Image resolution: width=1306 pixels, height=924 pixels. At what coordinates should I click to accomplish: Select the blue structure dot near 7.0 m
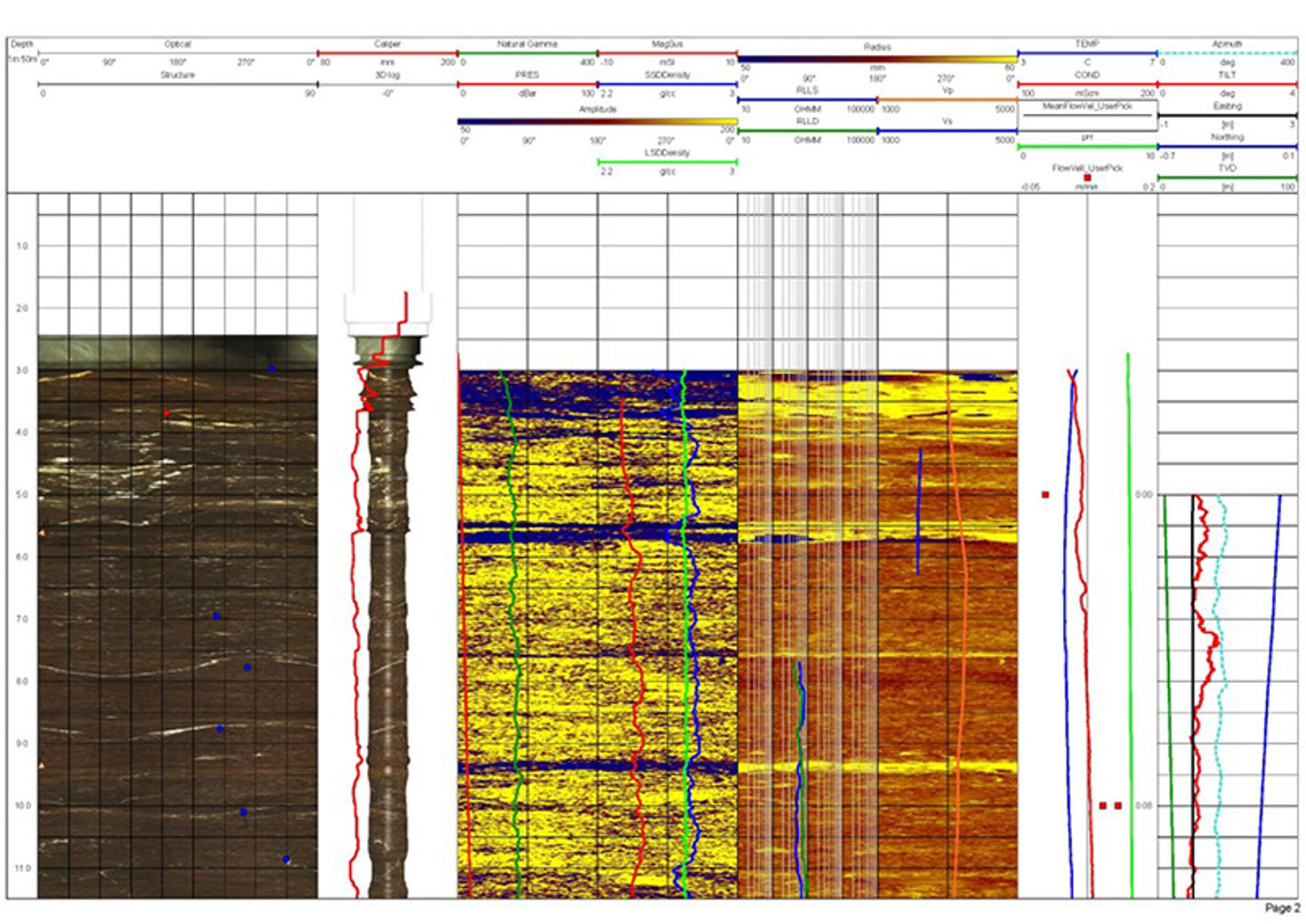(217, 617)
